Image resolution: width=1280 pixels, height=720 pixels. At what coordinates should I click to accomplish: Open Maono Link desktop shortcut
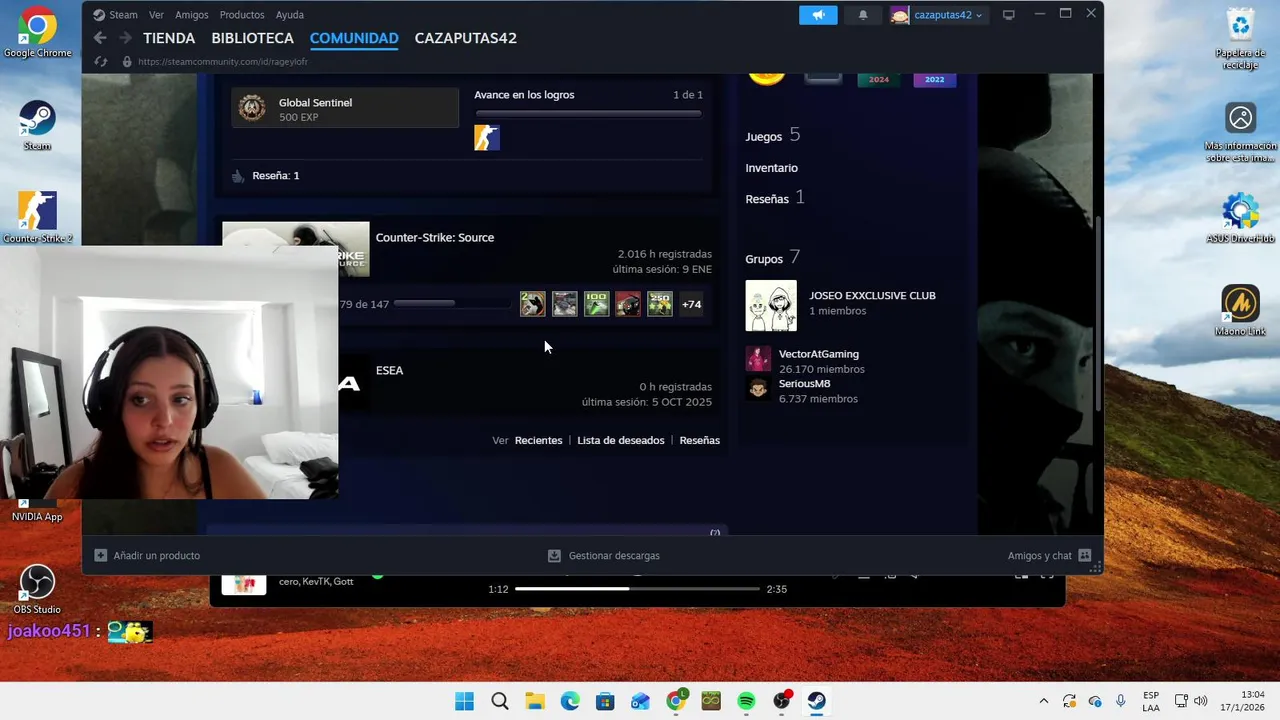[x=1240, y=311]
